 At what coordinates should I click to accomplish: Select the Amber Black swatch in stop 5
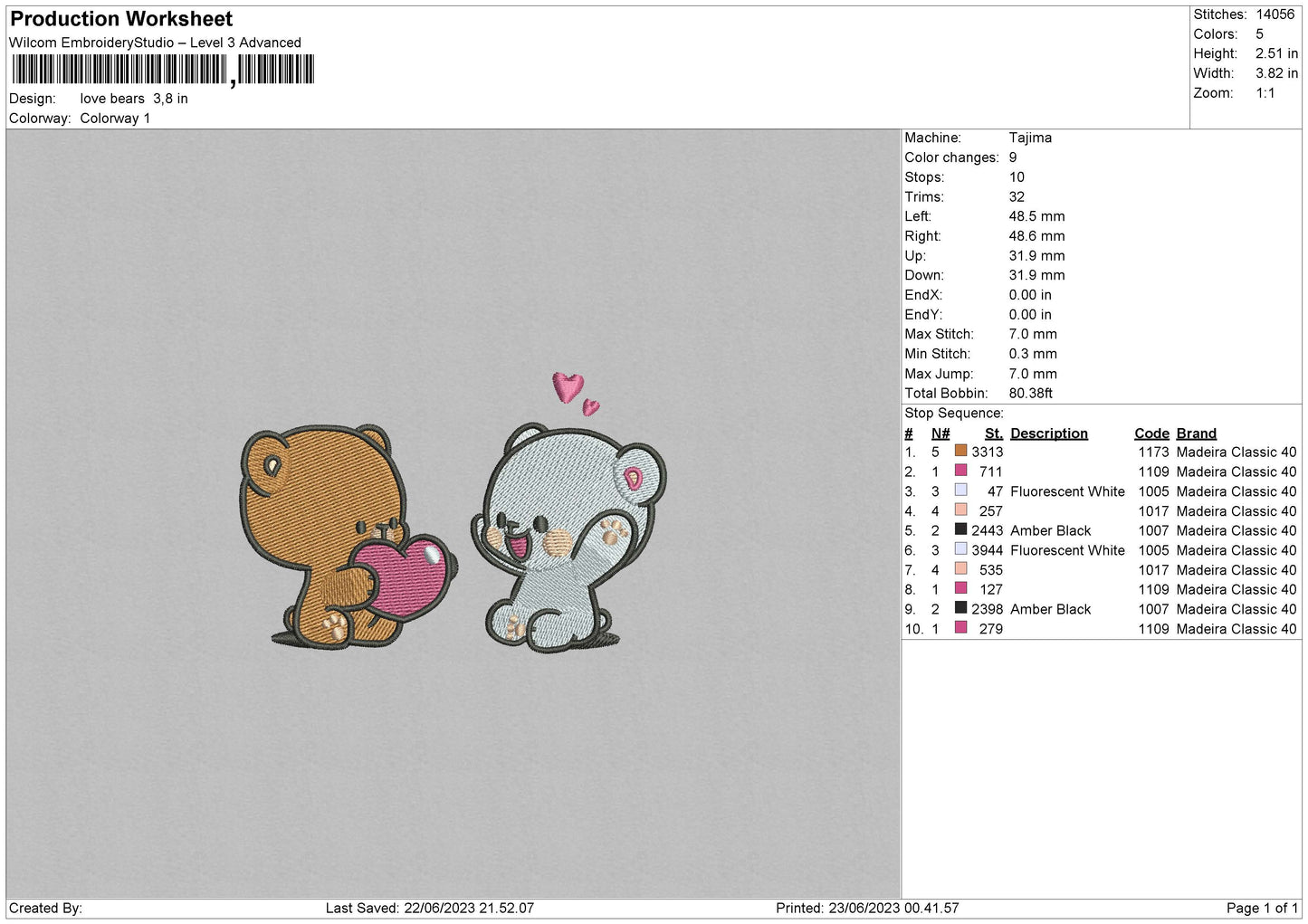point(960,529)
